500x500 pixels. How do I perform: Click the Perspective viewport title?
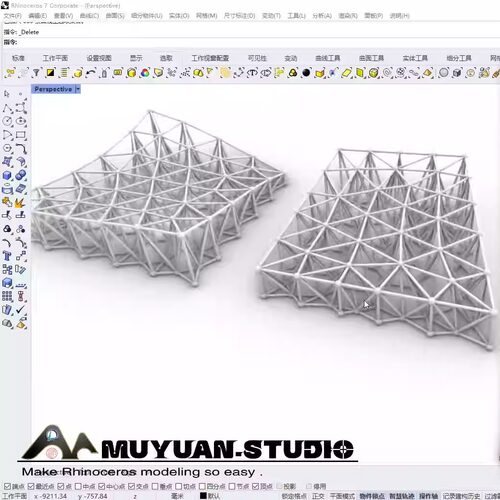coord(53,89)
